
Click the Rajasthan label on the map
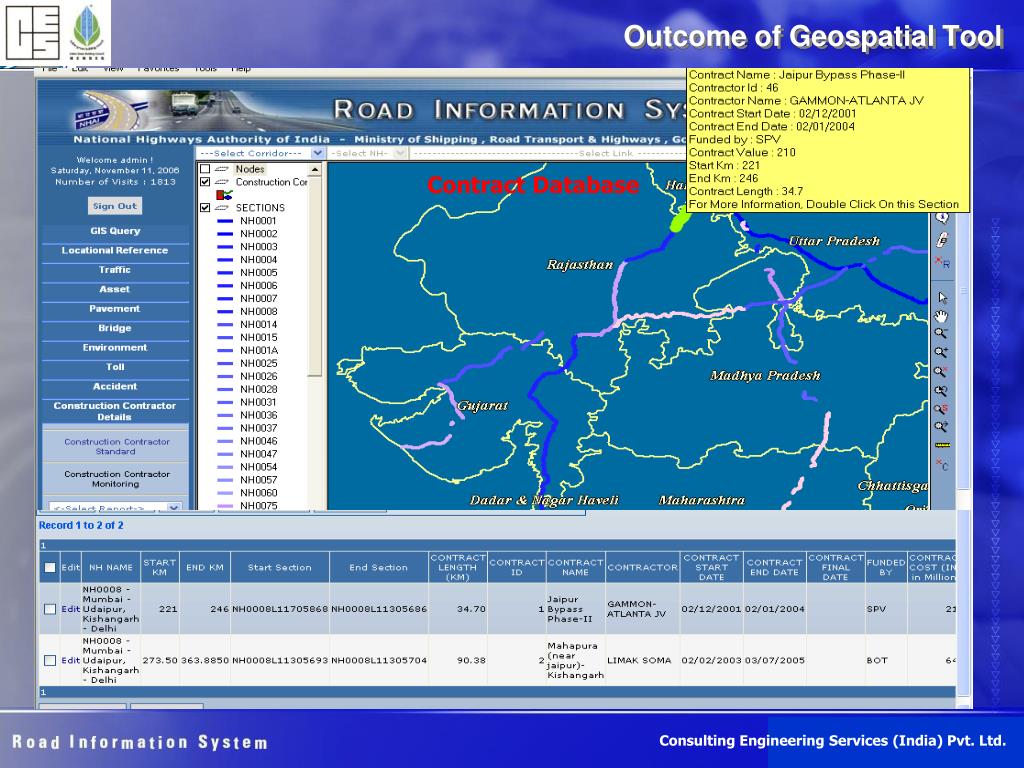coord(580,264)
